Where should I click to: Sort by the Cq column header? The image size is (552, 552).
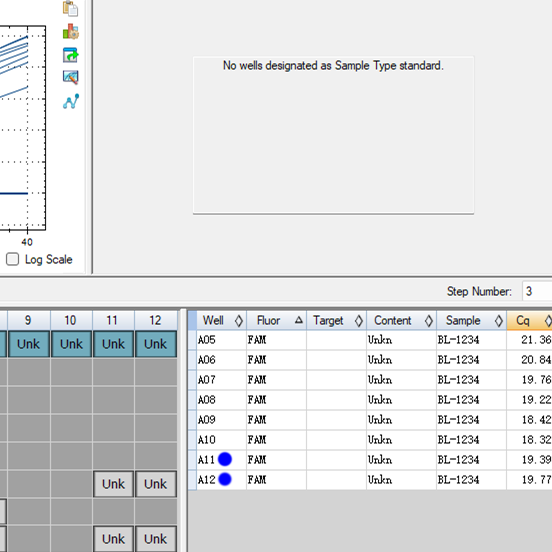click(x=529, y=320)
